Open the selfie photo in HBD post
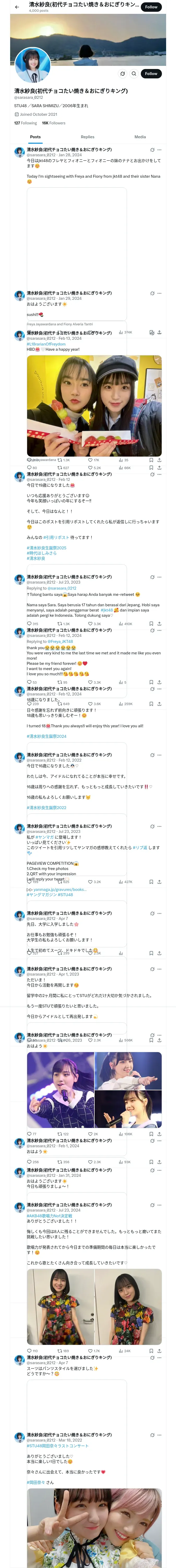The width and height of the screenshot is (176, 1568). pos(94,406)
